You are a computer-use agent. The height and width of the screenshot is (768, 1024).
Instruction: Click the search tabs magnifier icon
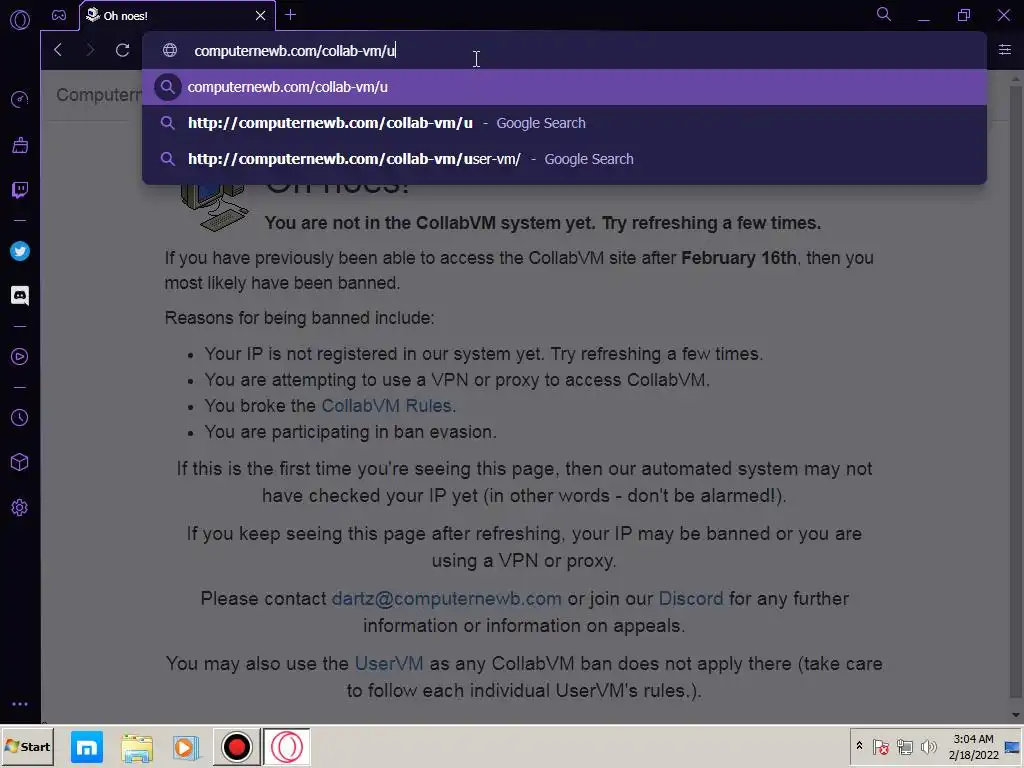click(884, 14)
